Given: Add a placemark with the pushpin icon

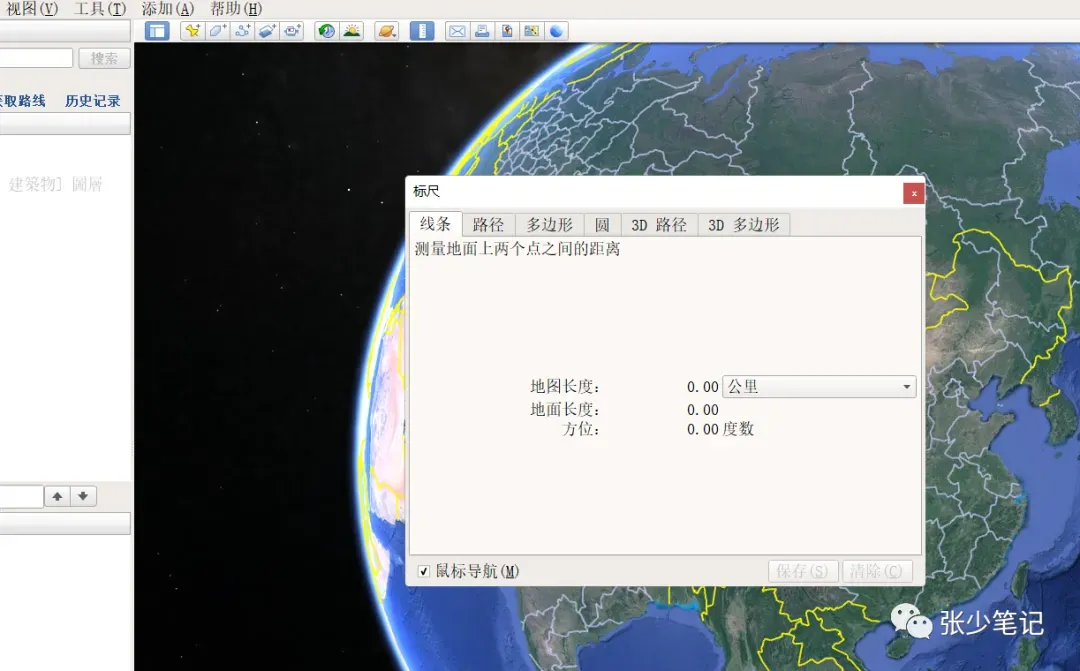Looking at the screenshot, I should (x=192, y=31).
